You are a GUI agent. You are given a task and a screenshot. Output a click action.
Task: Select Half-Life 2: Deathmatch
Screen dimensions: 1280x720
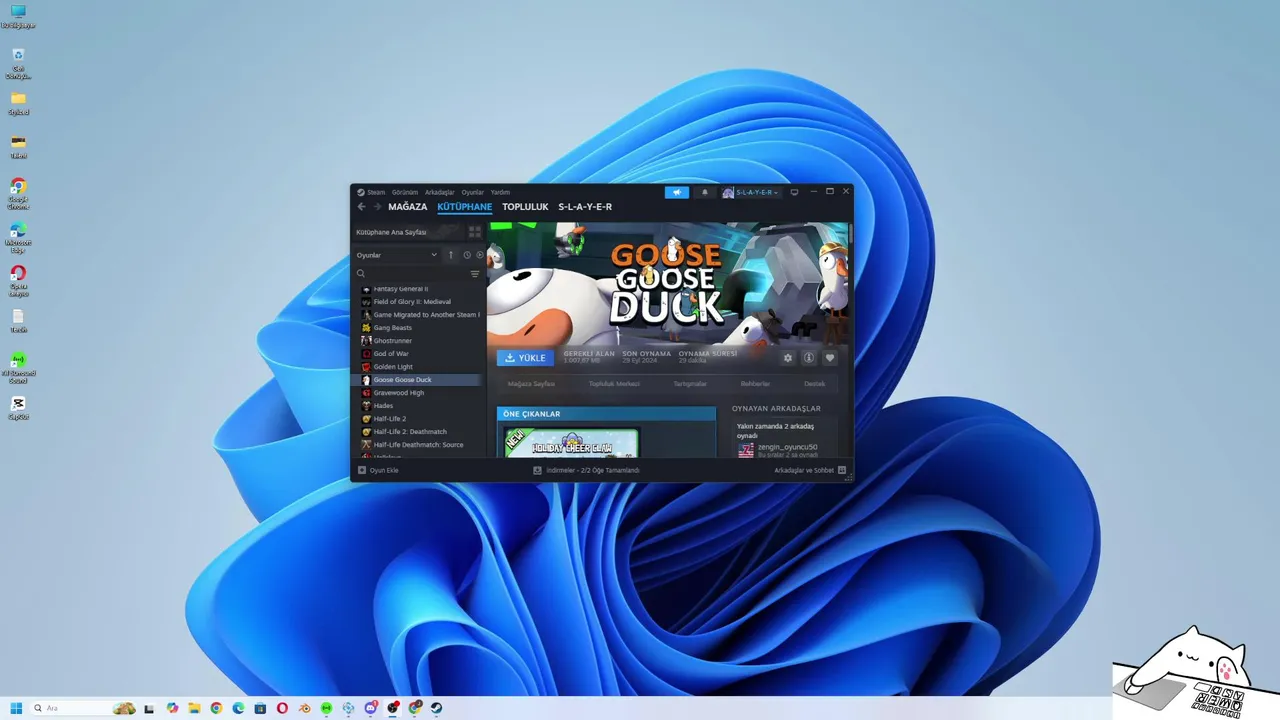(410, 432)
